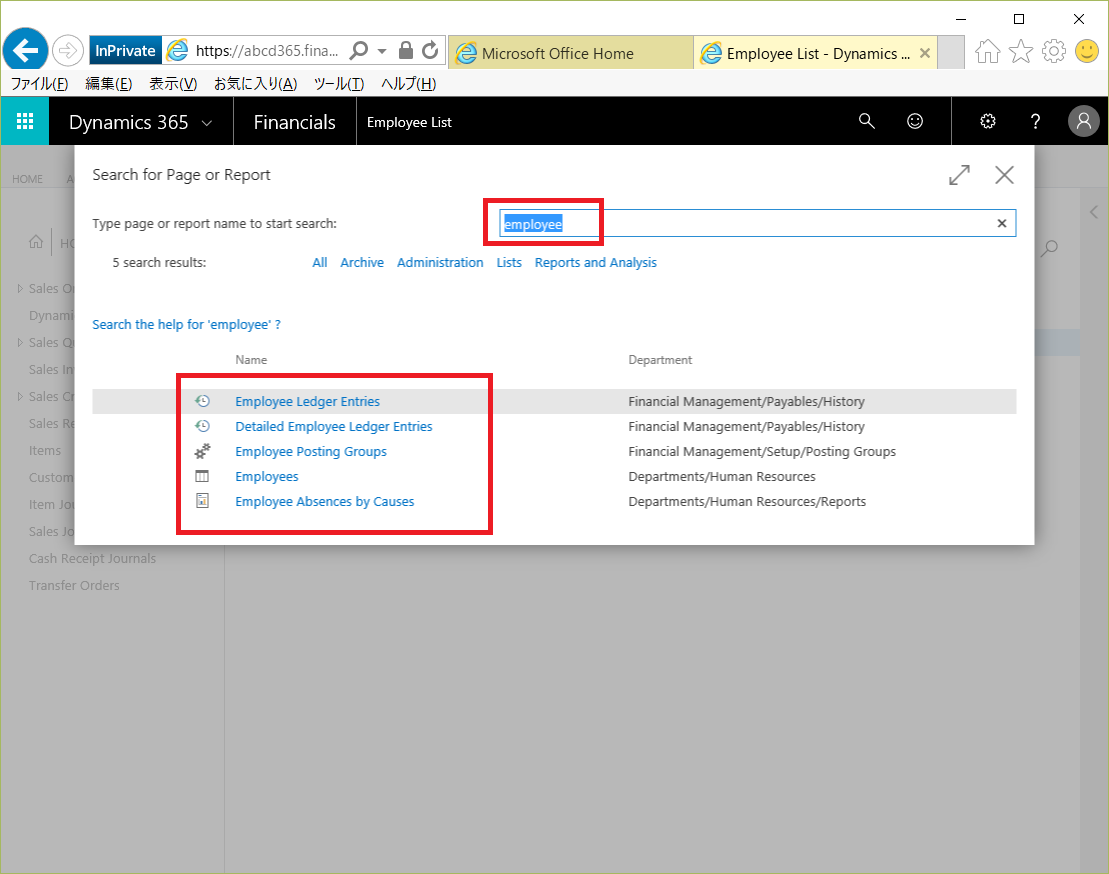Open Transfer Orders in sidebar
1109x874 pixels.
tap(74, 585)
